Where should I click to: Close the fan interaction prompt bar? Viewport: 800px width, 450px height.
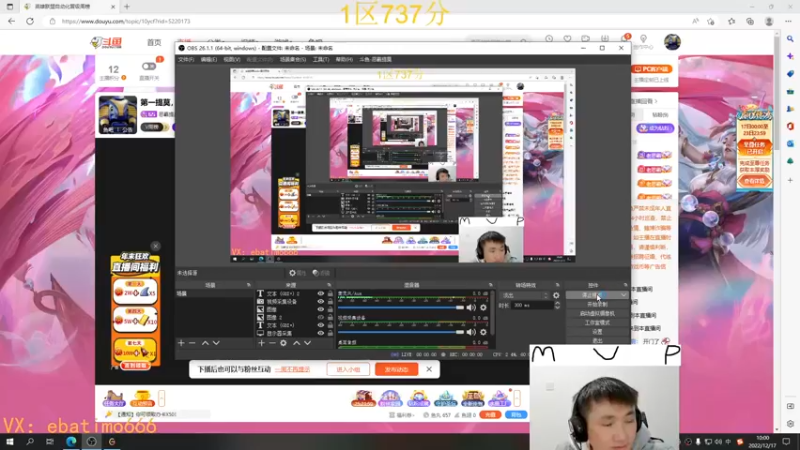point(429,369)
